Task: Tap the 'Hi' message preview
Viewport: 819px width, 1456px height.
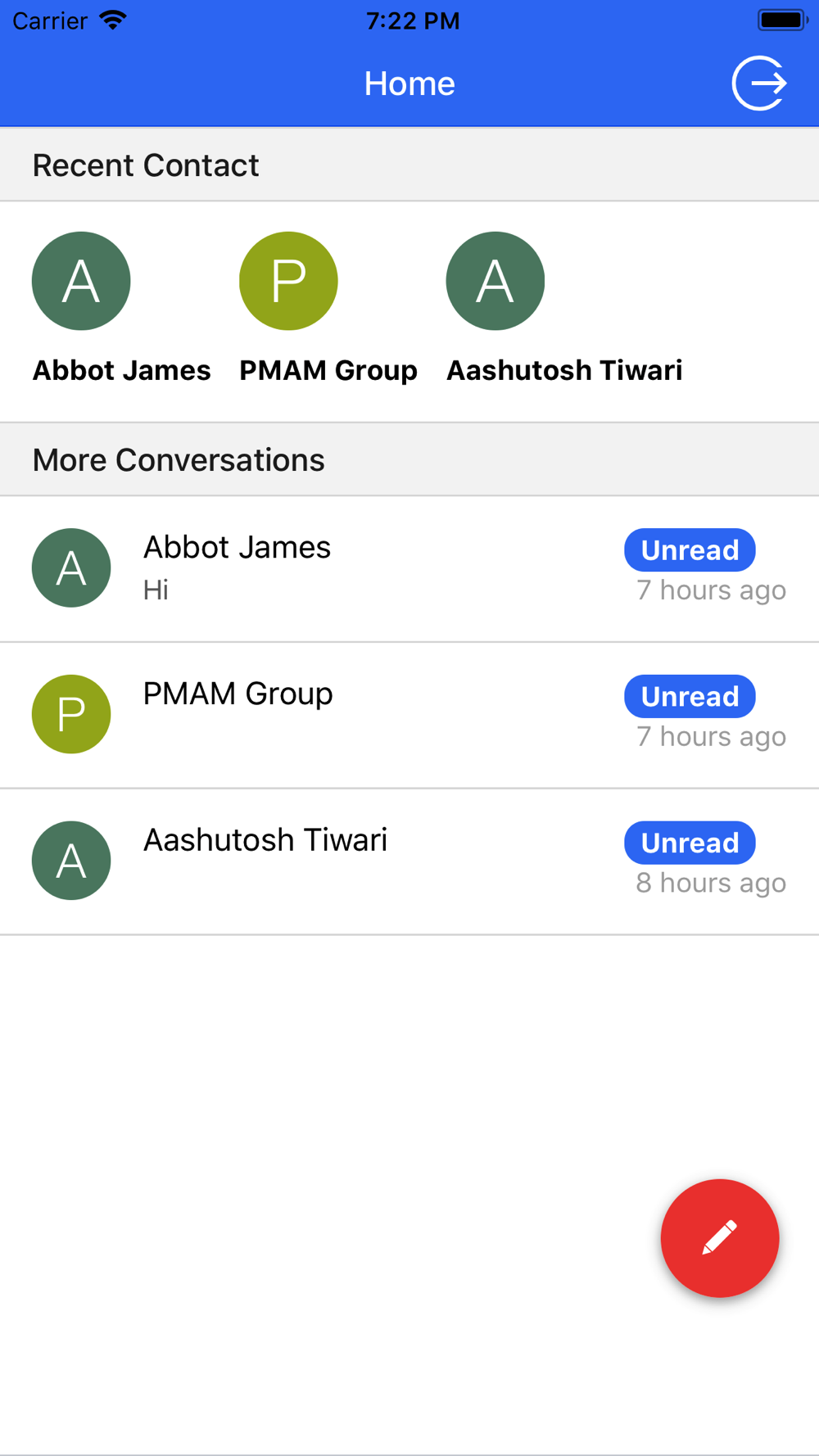Action: [156, 590]
